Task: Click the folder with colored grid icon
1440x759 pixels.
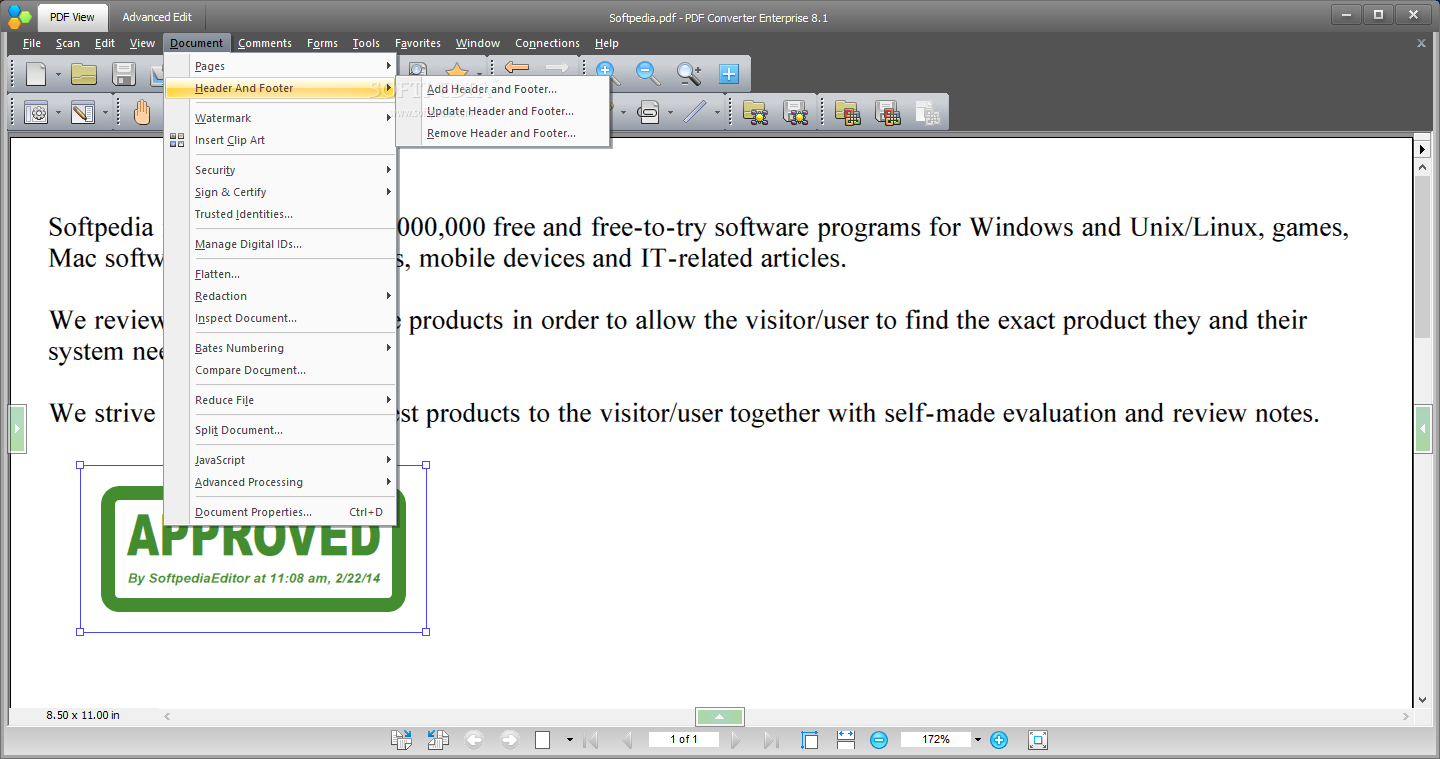Action: coord(847,112)
